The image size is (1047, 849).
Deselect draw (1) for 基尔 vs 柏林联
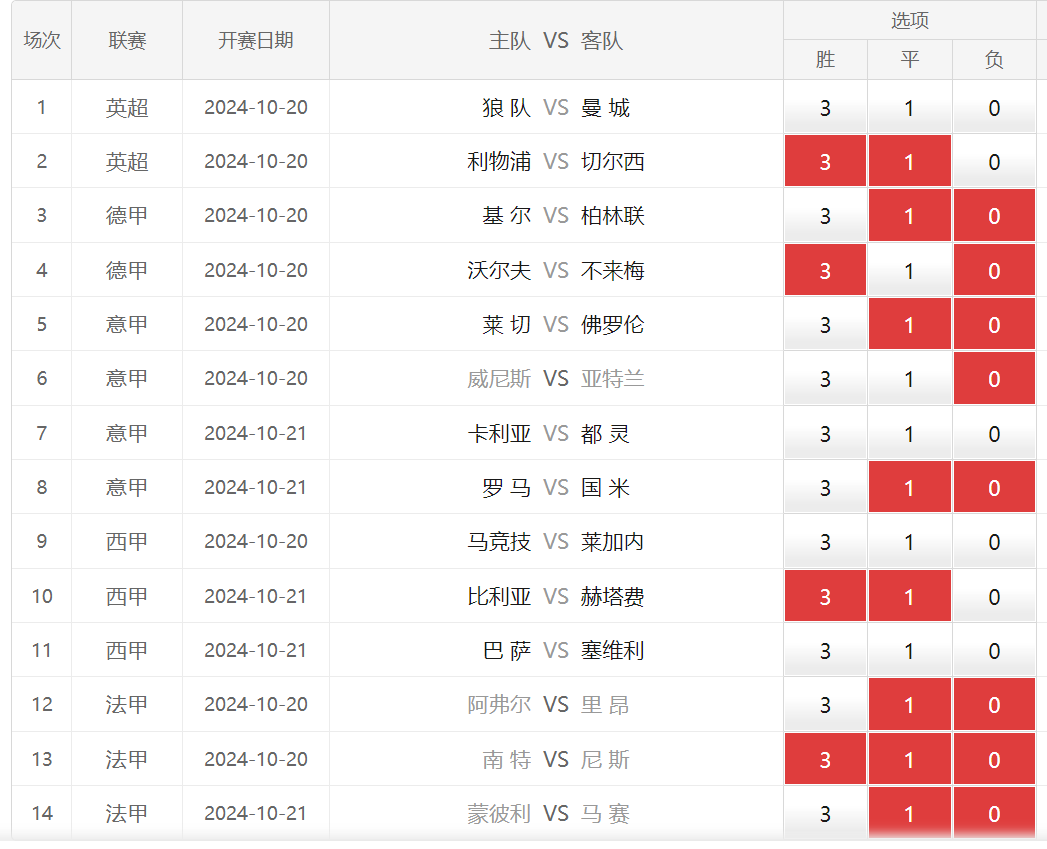coord(909,215)
